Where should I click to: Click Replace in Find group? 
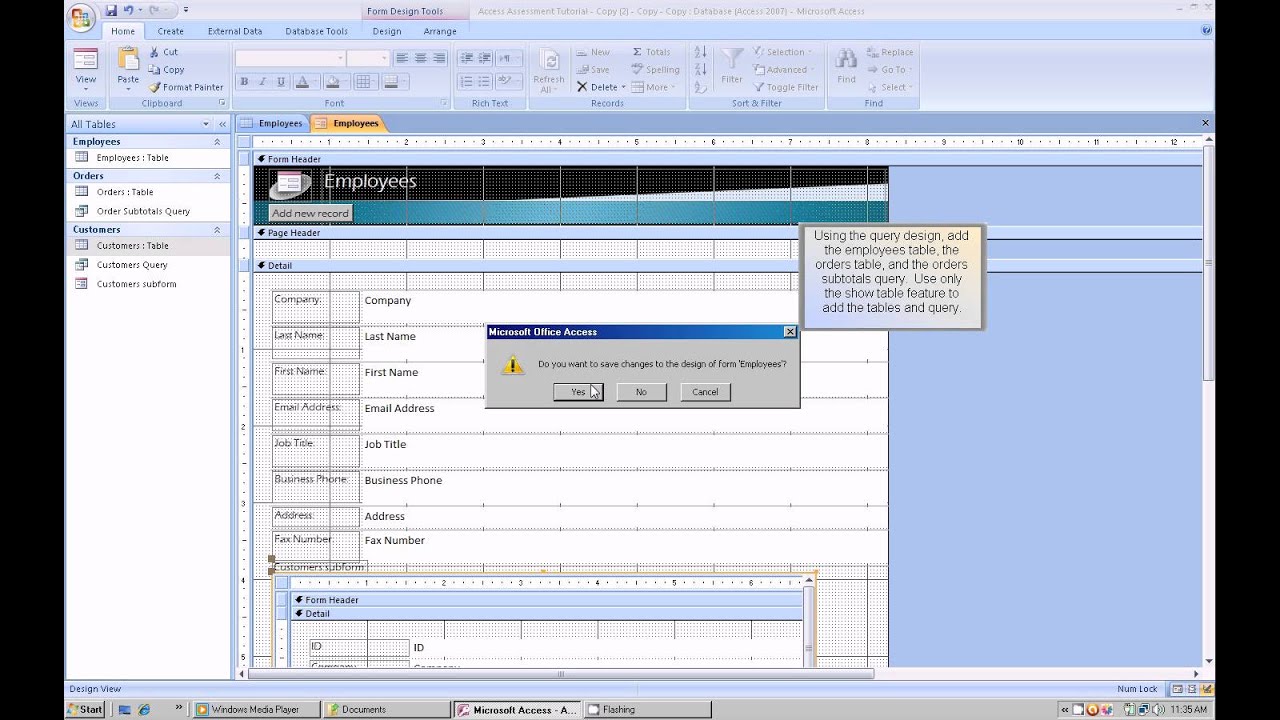(889, 52)
